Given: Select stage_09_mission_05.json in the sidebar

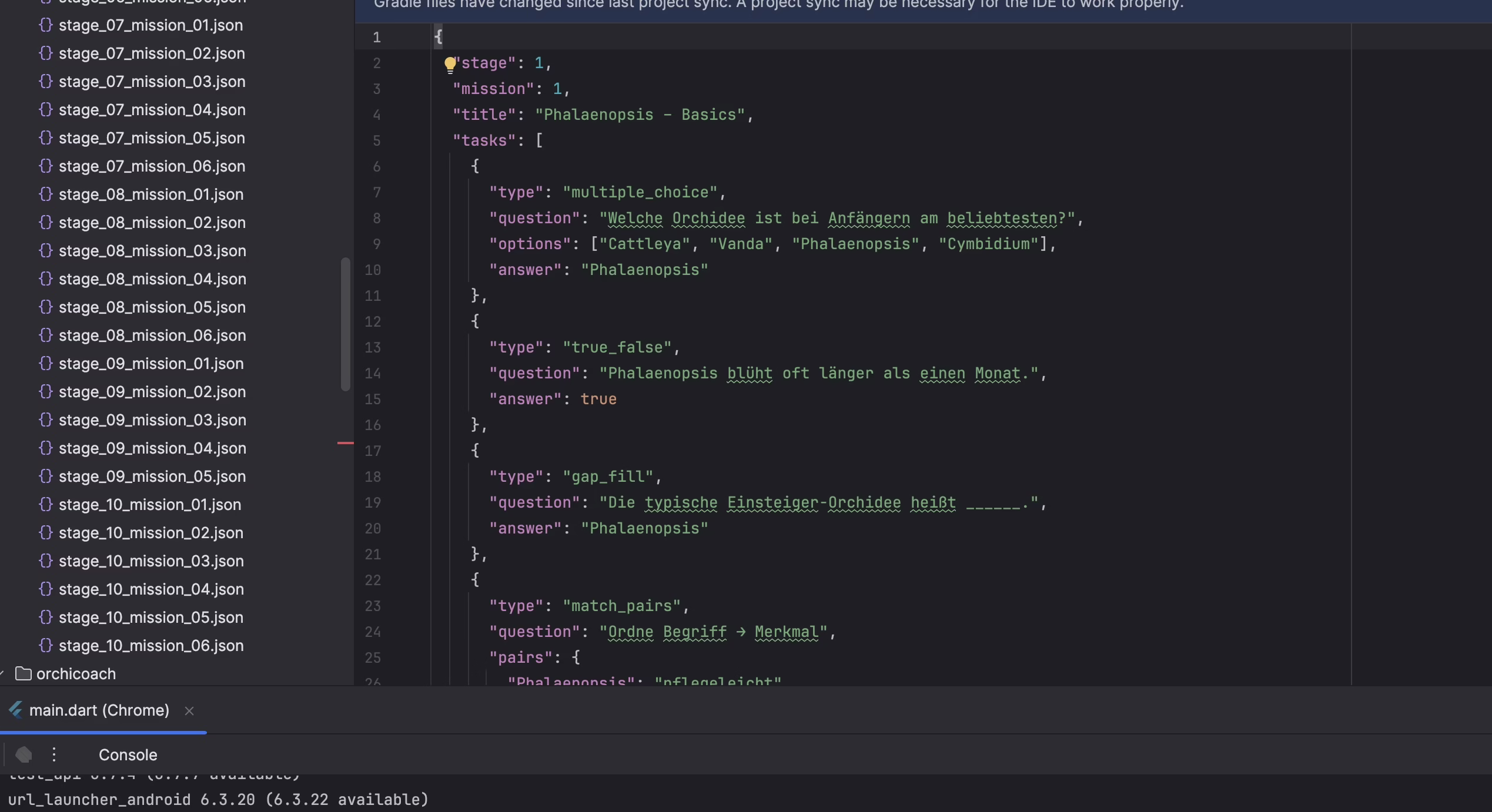Looking at the screenshot, I should 152,477.
